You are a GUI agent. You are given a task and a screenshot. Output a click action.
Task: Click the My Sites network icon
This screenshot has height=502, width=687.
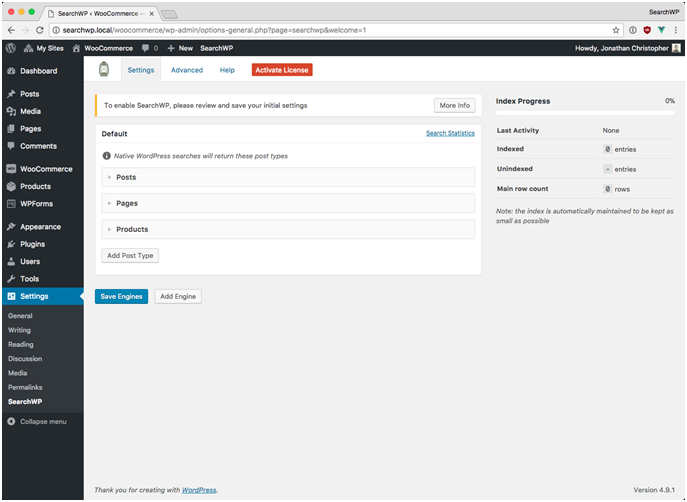[28, 48]
